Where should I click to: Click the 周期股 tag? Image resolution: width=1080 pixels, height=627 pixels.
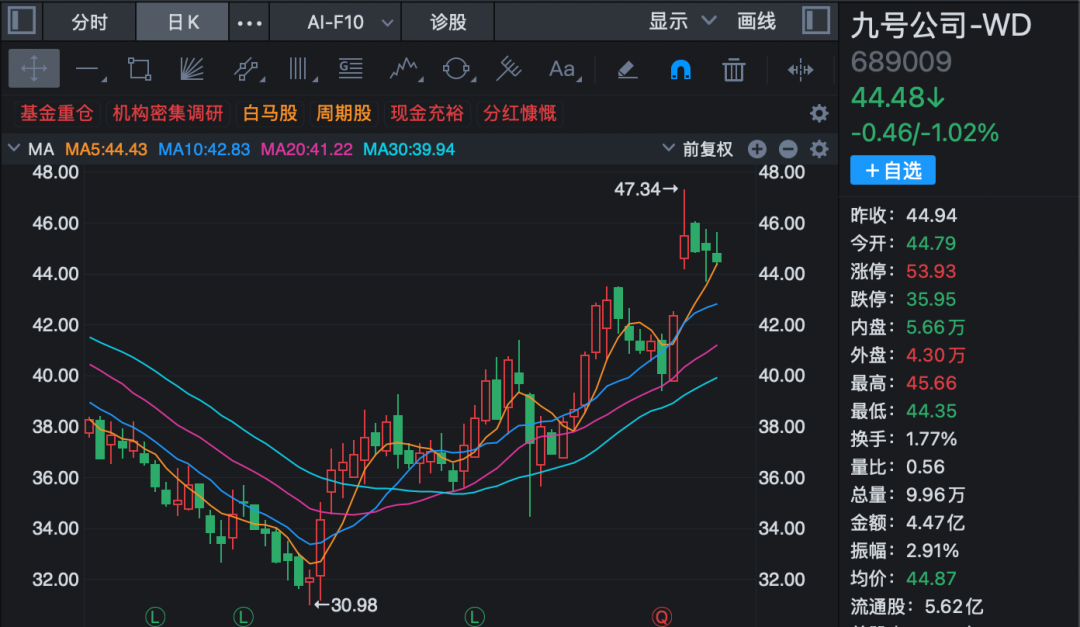344,113
